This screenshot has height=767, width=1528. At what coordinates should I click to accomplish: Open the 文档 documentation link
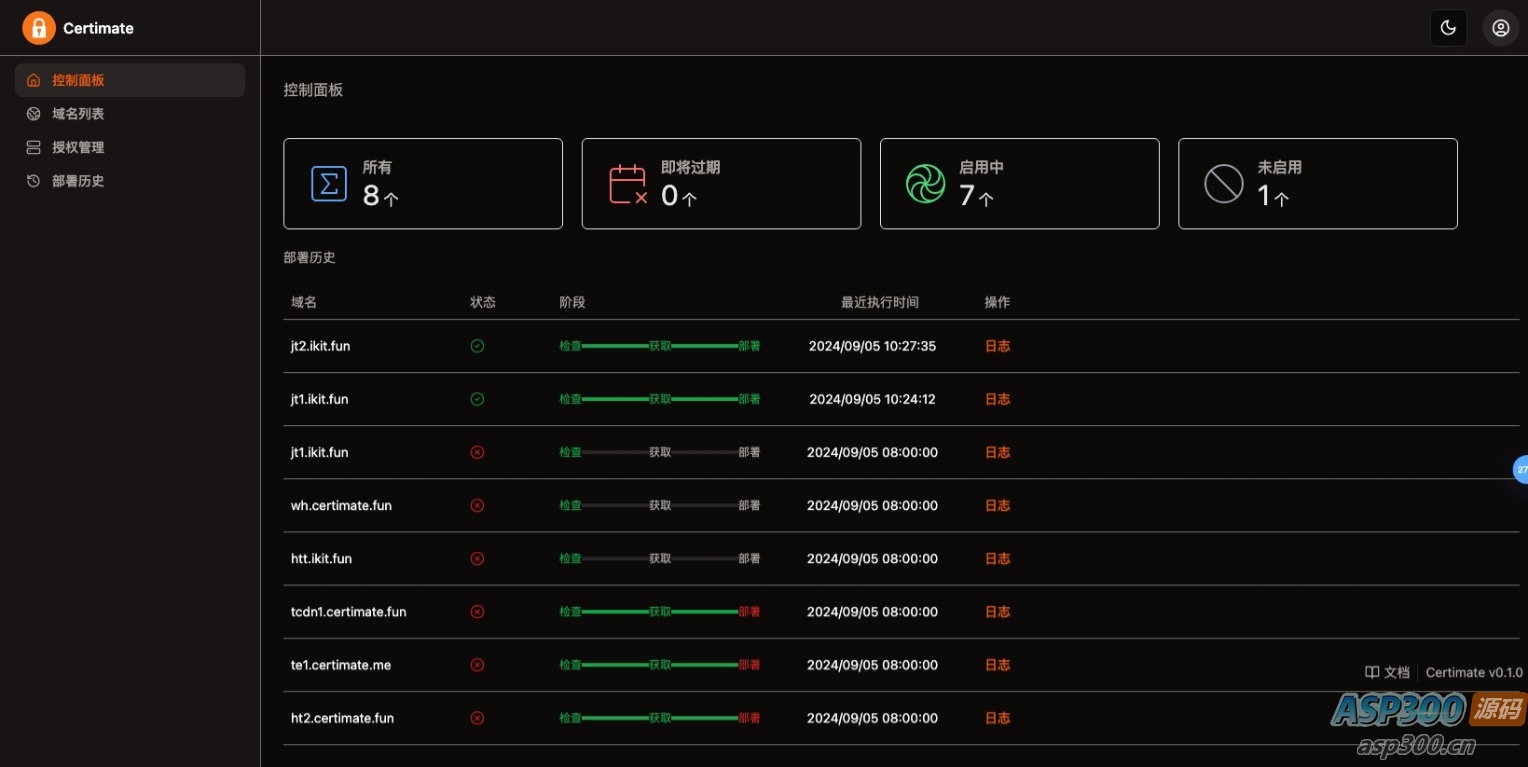[1387, 673]
